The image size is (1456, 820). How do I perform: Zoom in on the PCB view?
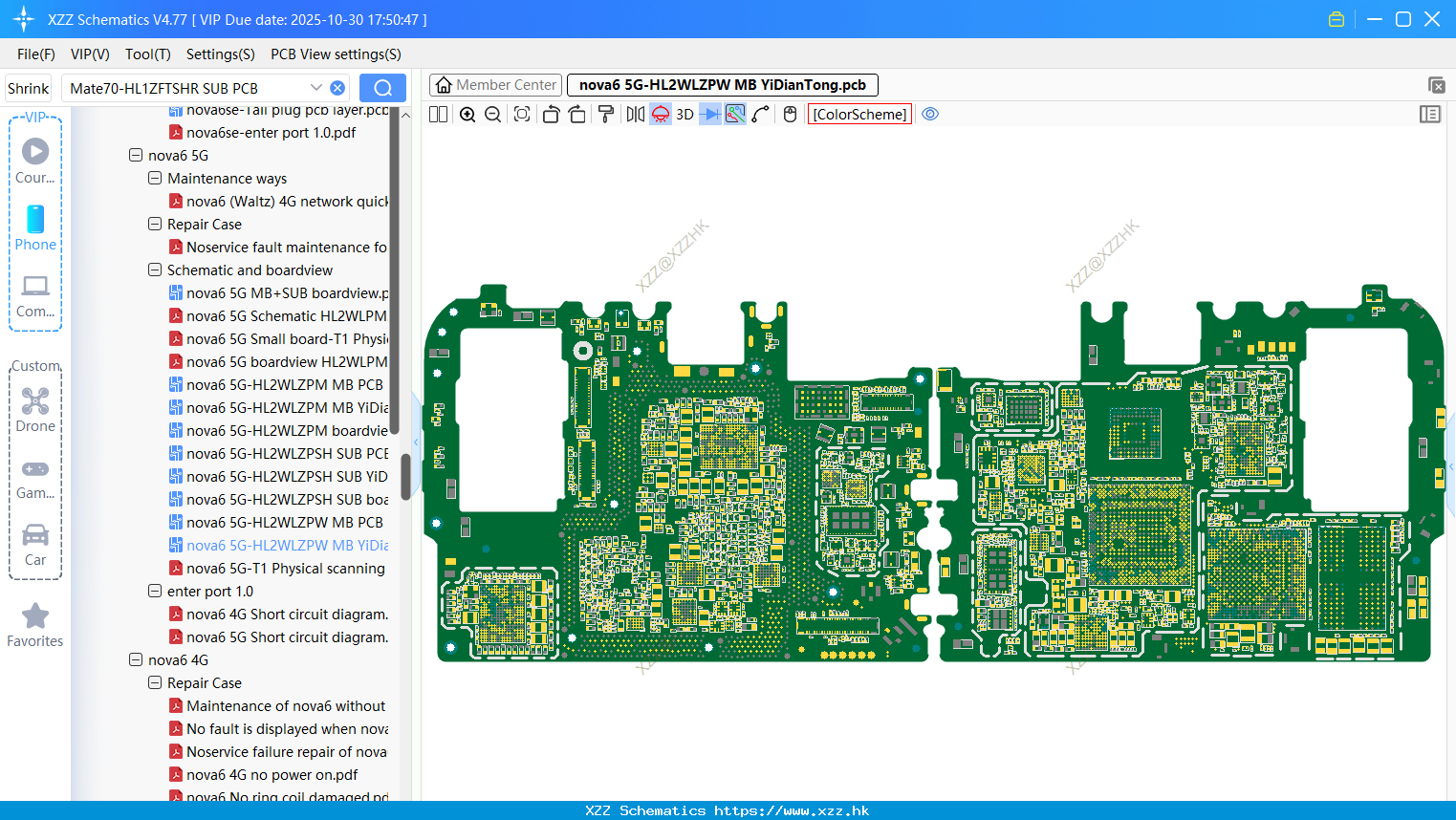(467, 114)
